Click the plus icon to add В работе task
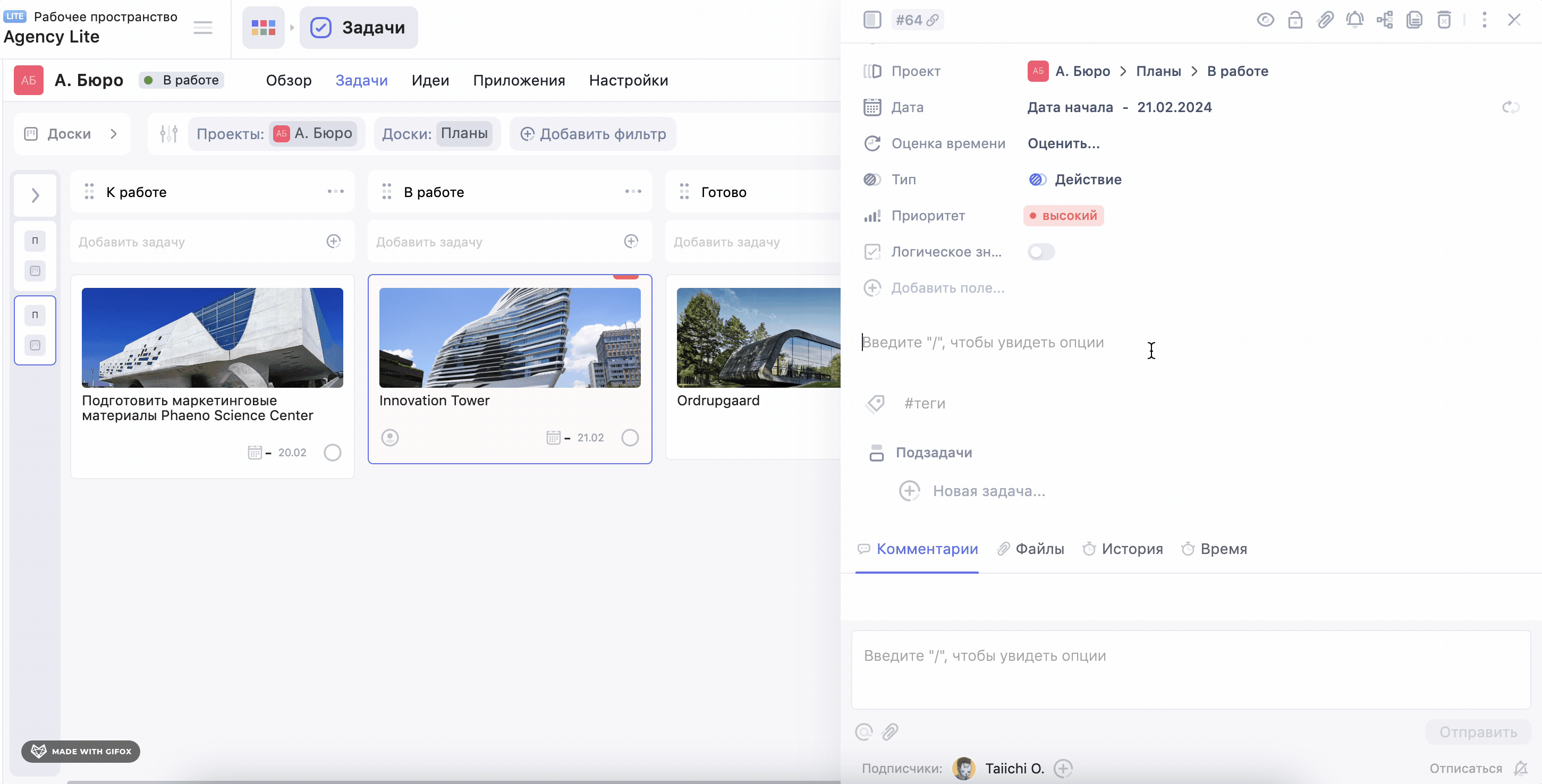 [x=631, y=241]
